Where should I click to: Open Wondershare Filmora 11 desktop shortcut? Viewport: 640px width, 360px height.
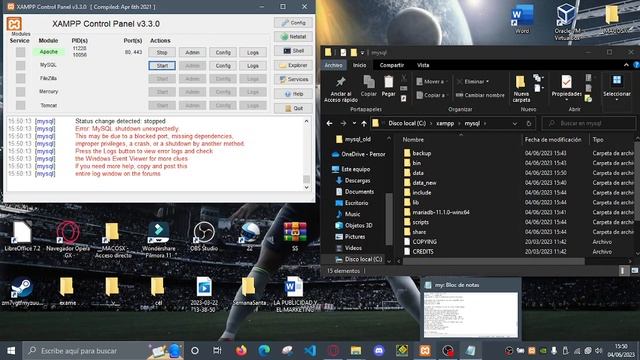click(159, 240)
